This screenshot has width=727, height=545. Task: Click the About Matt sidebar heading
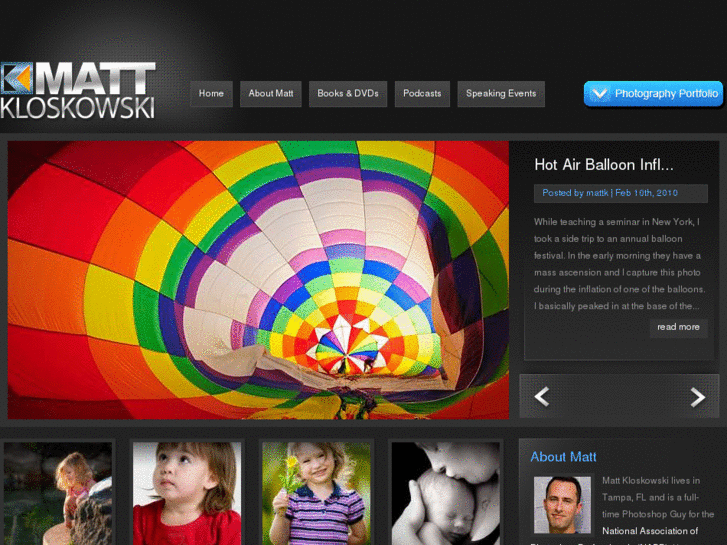pyautogui.click(x=563, y=457)
